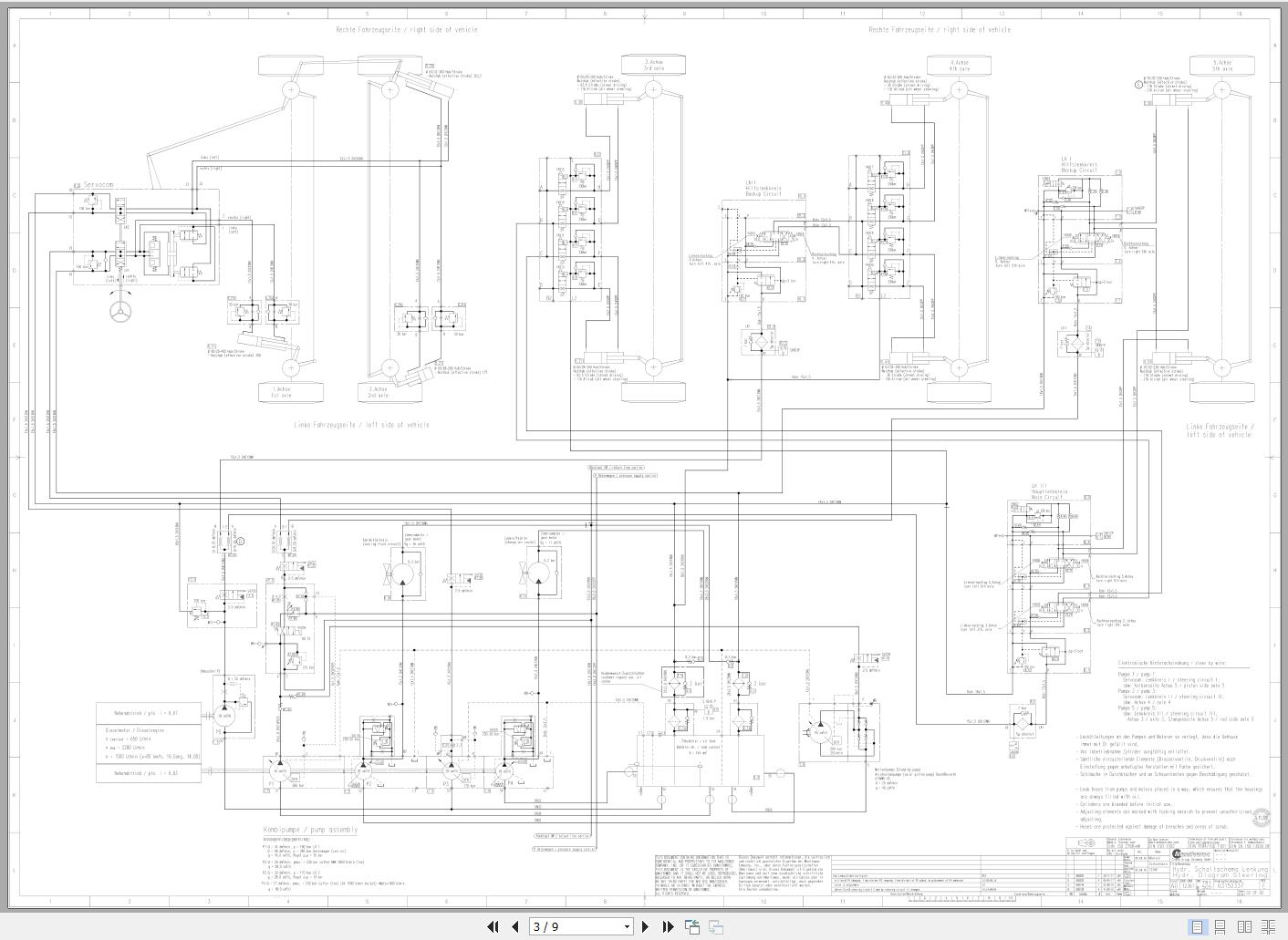This screenshot has height=940, width=1288.
Task: Switch to two-page scrolling layout
Action: pyautogui.click(x=1270, y=926)
